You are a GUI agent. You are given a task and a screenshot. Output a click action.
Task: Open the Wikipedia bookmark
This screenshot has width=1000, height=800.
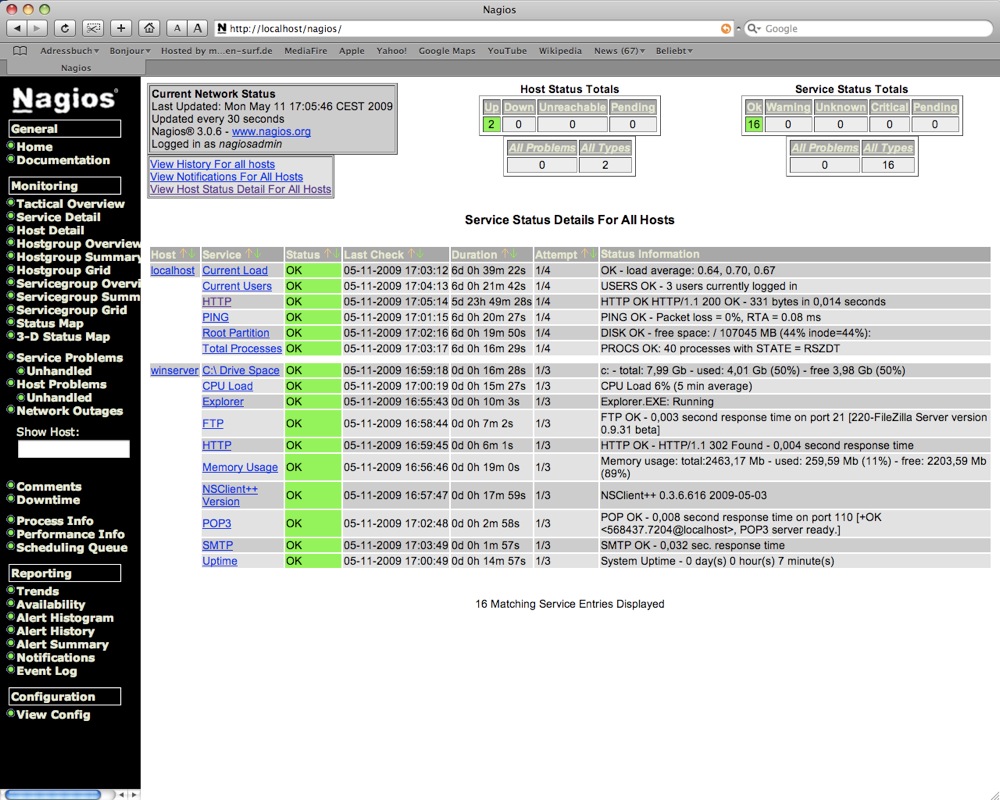pos(560,51)
